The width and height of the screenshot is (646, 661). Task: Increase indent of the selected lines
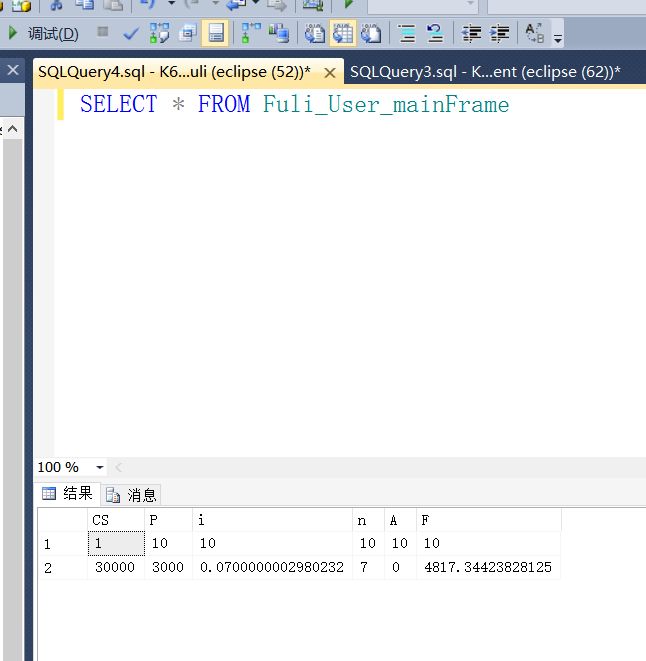tap(499, 33)
